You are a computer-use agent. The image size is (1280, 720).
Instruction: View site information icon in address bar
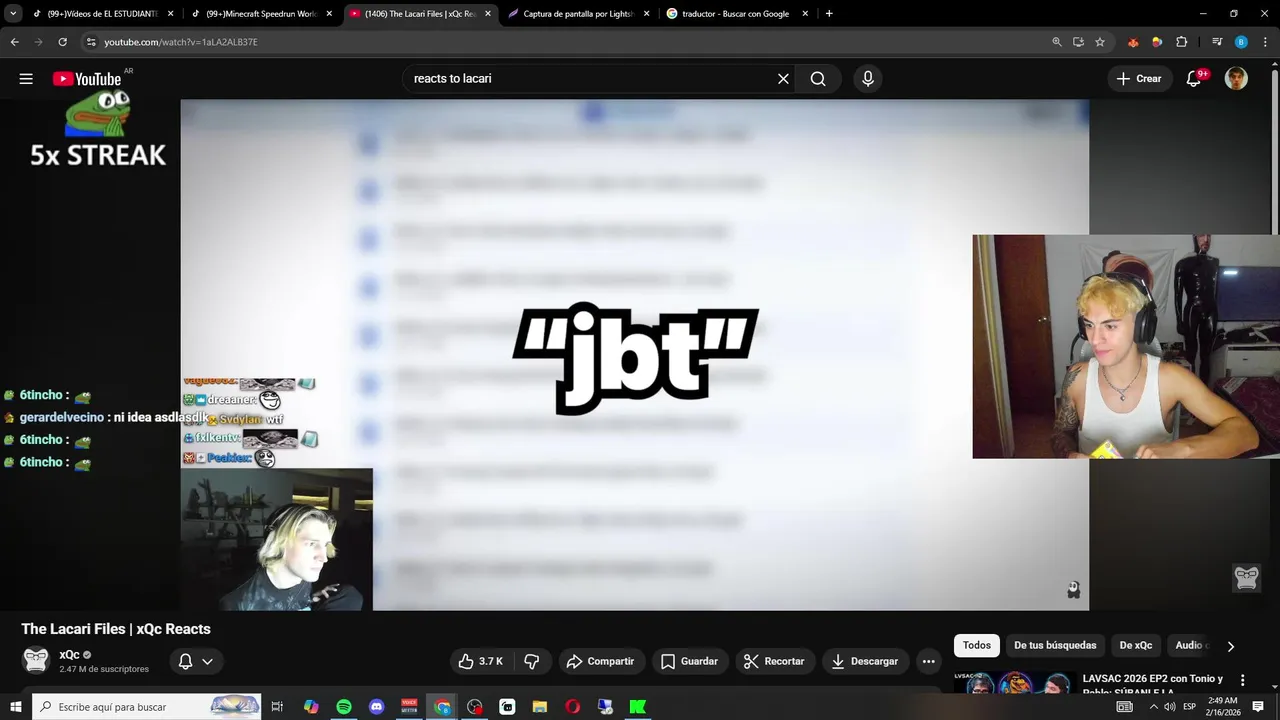91,42
